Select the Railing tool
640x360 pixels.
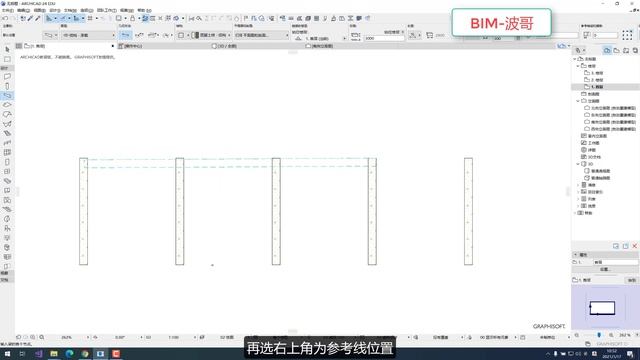[7, 143]
